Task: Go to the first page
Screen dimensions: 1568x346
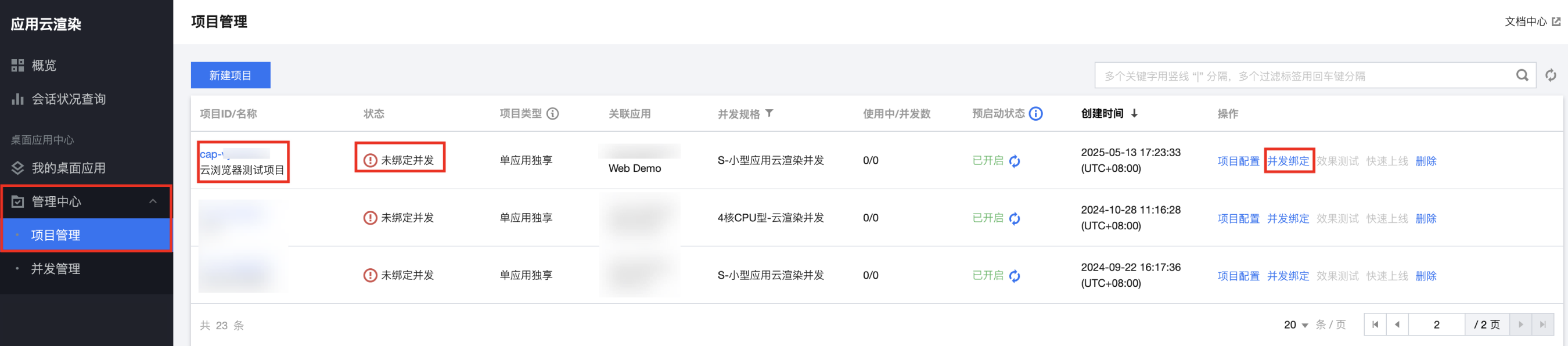Action: tap(1375, 325)
